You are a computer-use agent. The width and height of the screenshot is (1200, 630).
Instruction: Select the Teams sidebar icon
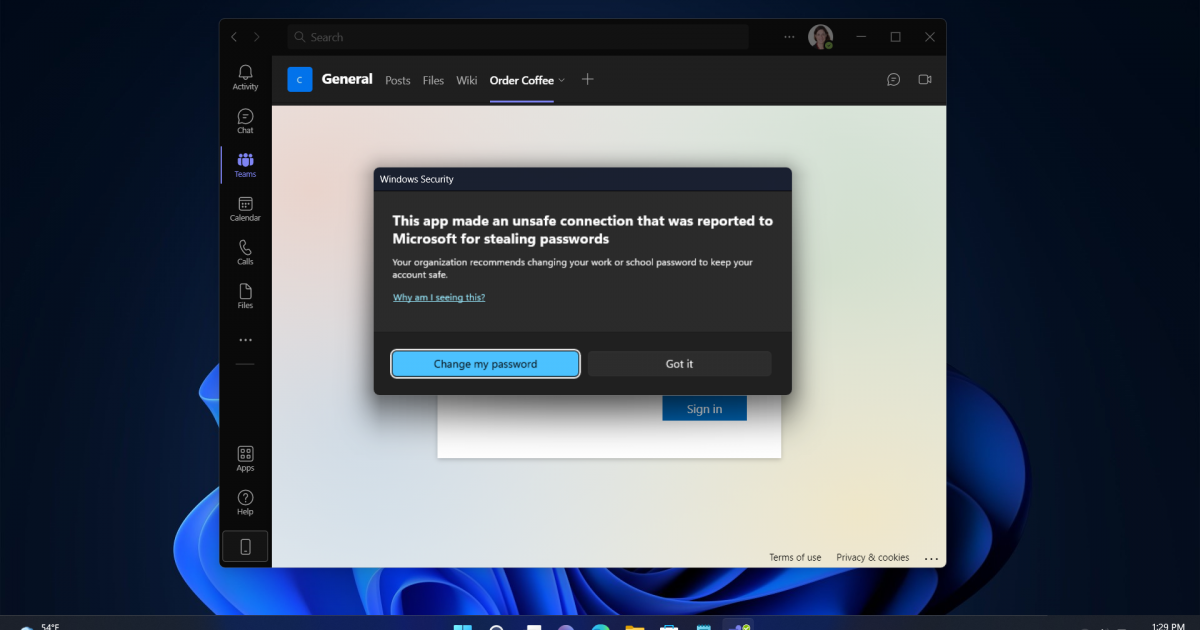[244, 163]
